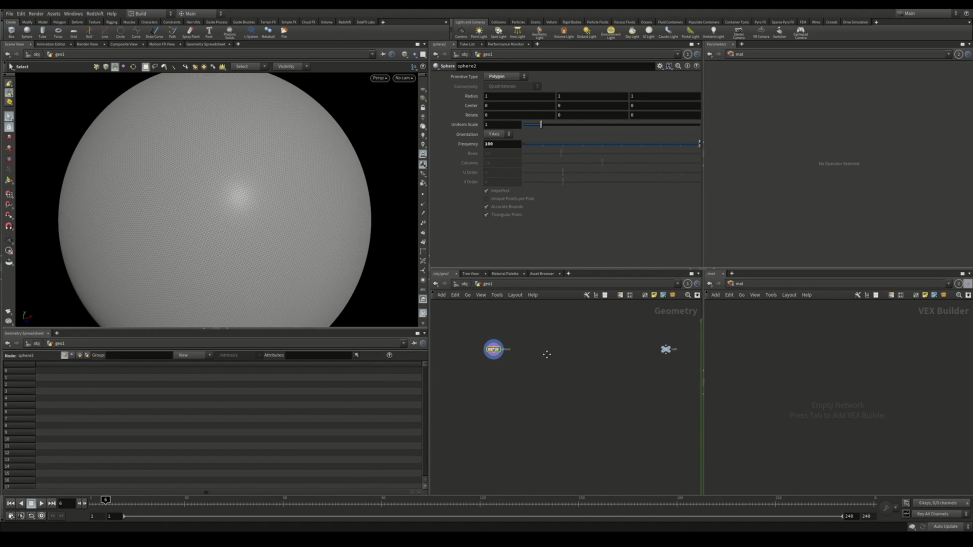Screen dimensions: 973x547
Task: Open the Main radial menu dropdown
Action: pyautogui.click(x=200, y=13)
